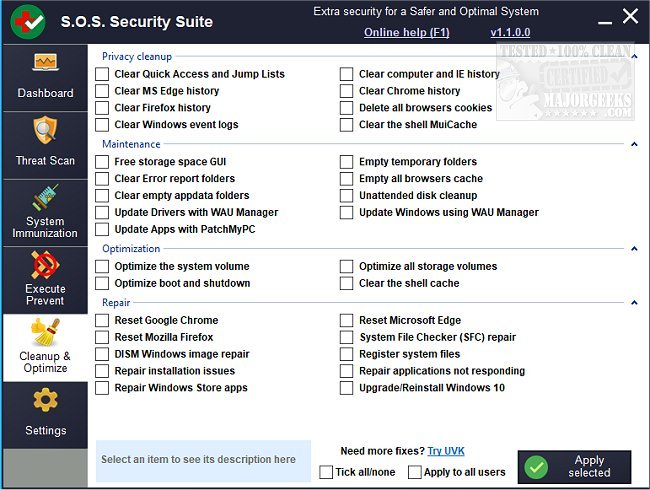Check Empty temporary folders option
The width and height of the screenshot is (650, 490).
(x=347, y=162)
